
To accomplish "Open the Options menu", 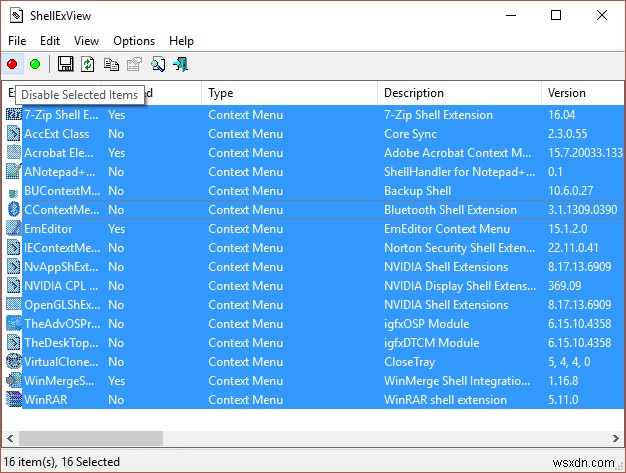I will [134, 41].
